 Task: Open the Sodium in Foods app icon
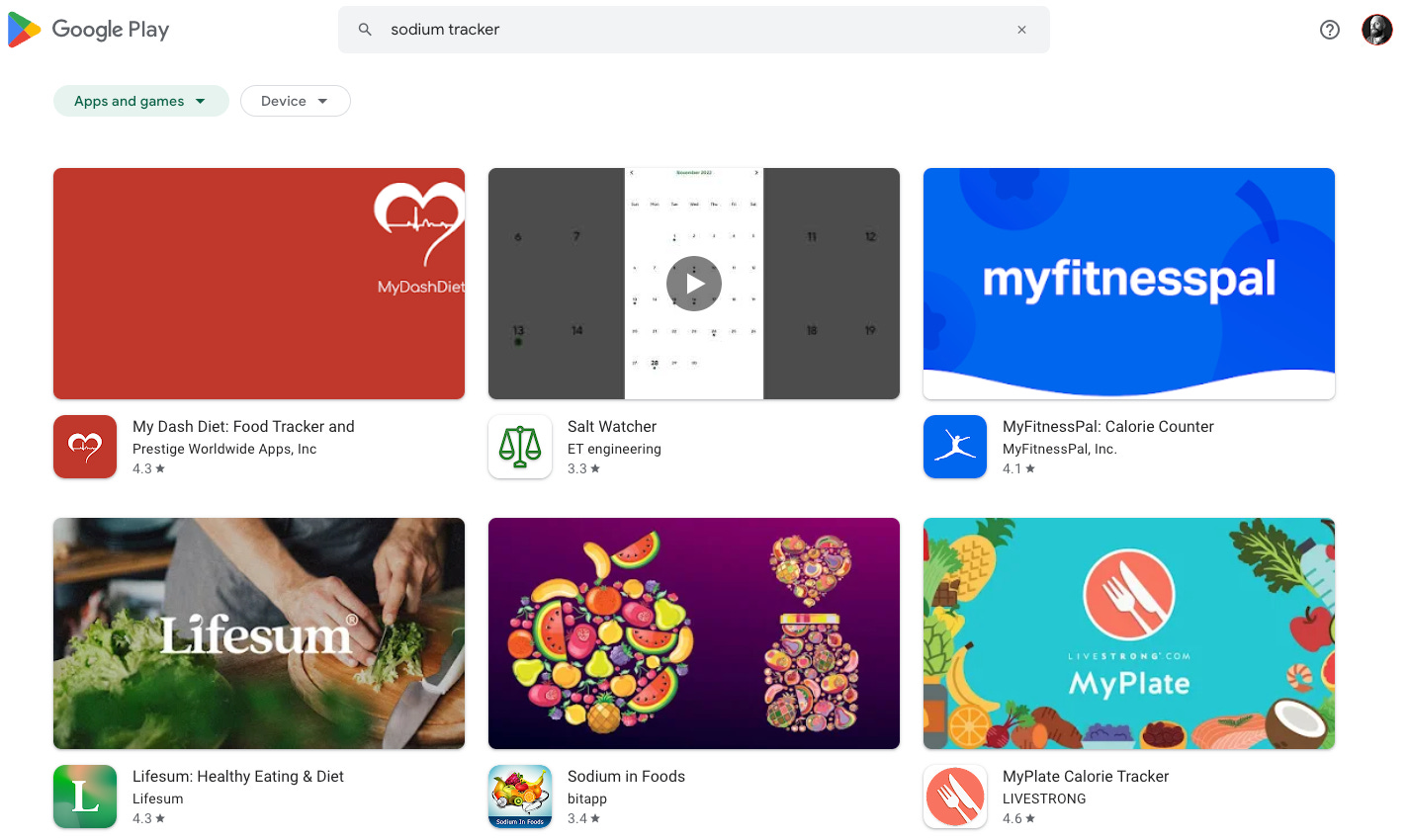(520, 797)
